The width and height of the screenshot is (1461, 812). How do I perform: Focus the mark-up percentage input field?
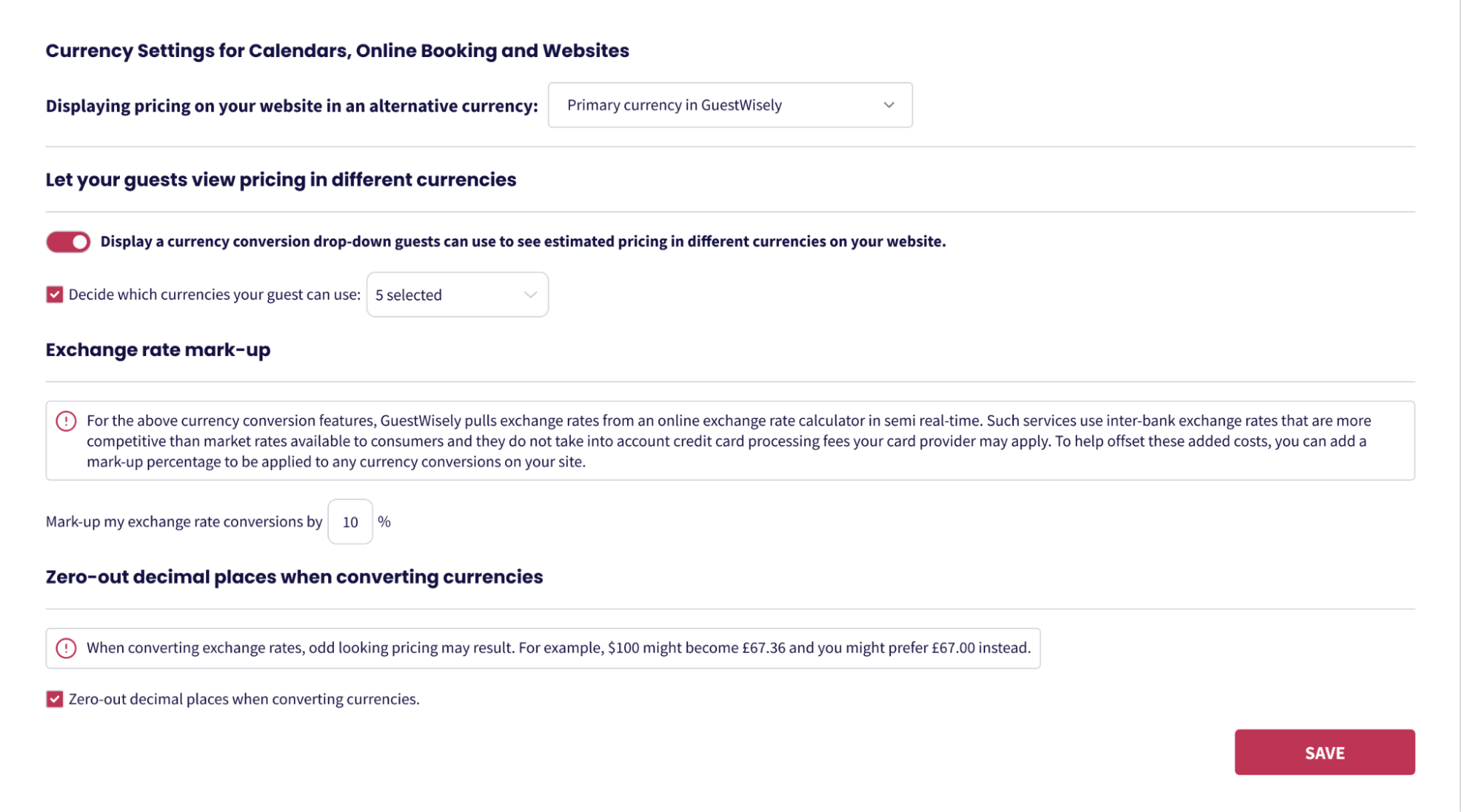[x=350, y=522]
